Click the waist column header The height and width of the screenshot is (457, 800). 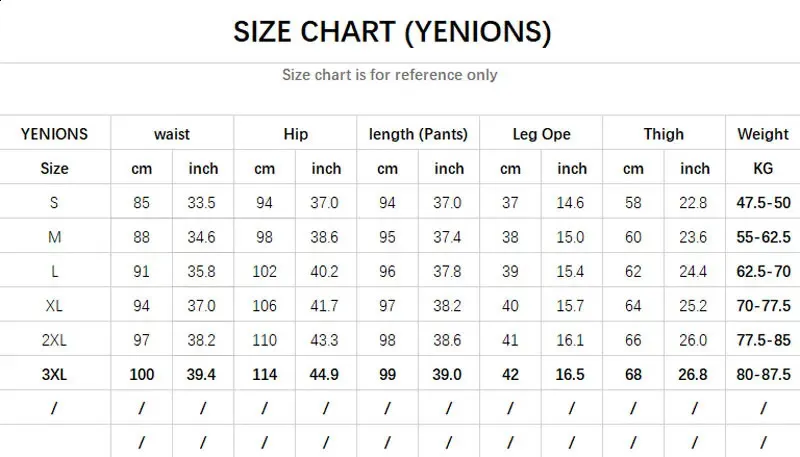(x=172, y=134)
